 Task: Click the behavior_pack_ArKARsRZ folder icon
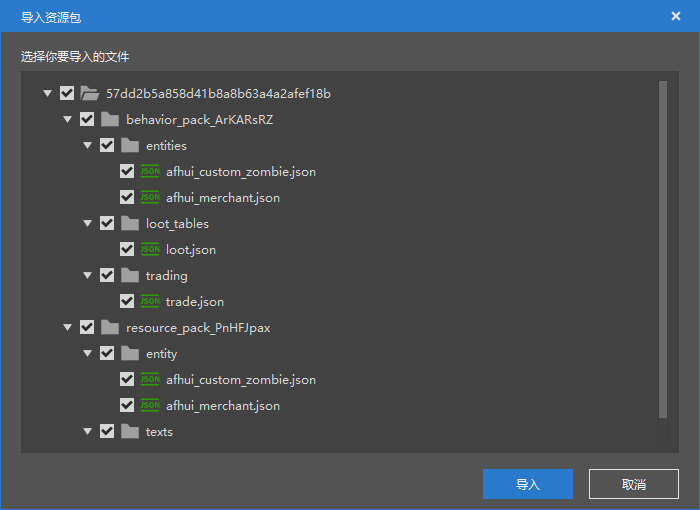click(110, 119)
